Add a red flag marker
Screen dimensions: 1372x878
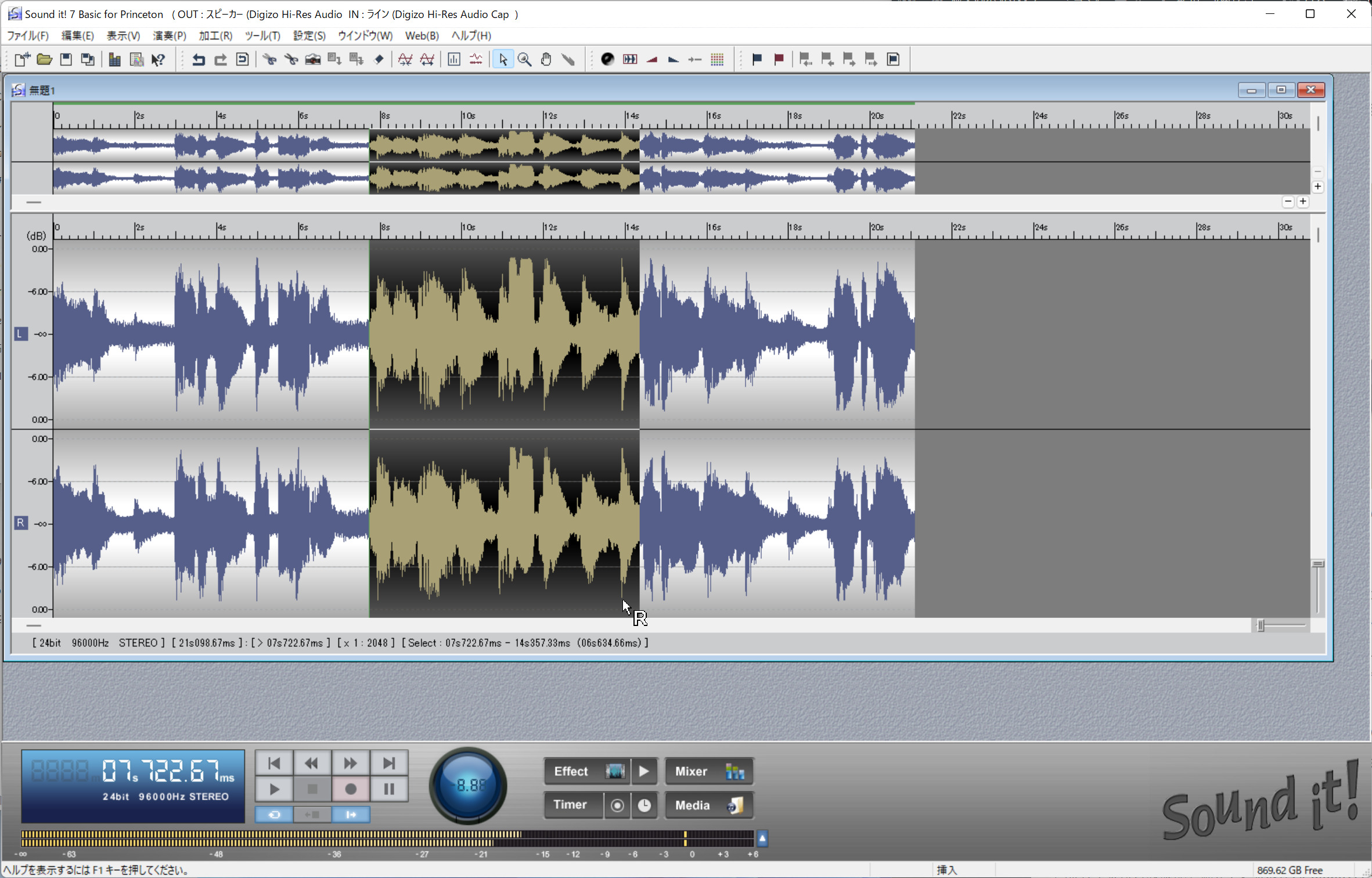coord(779,59)
